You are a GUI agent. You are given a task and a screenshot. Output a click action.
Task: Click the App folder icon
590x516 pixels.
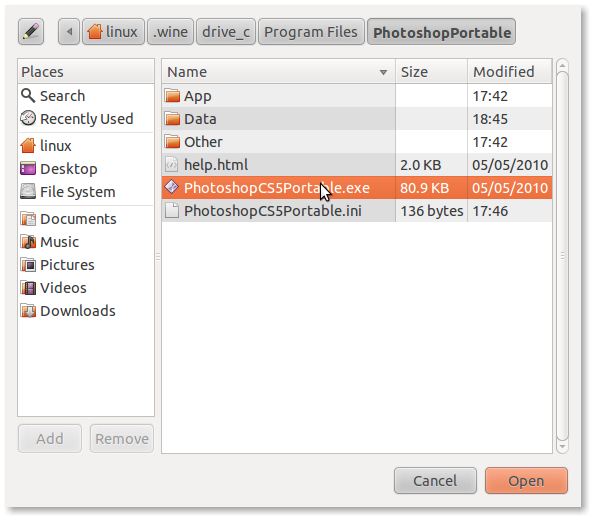click(172, 96)
